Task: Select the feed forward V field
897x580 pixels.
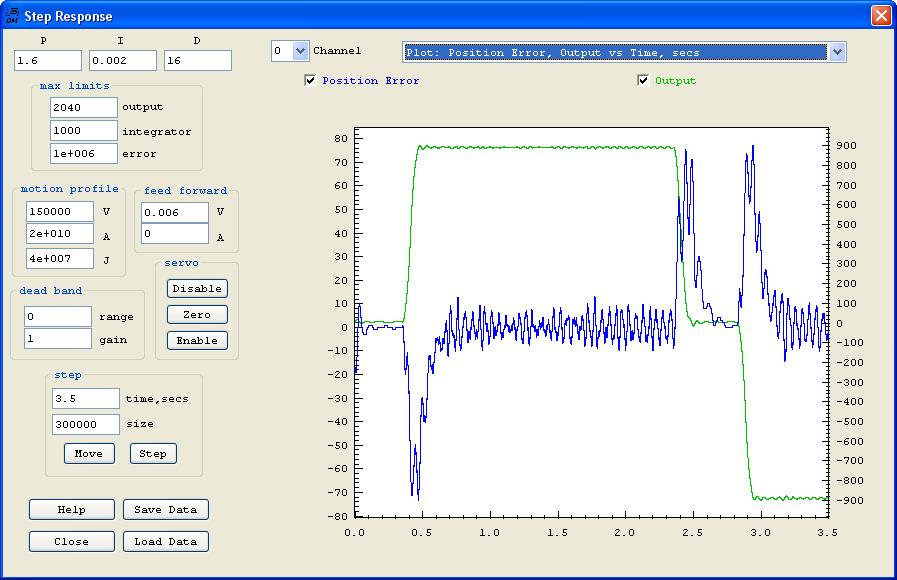Action: 174,212
